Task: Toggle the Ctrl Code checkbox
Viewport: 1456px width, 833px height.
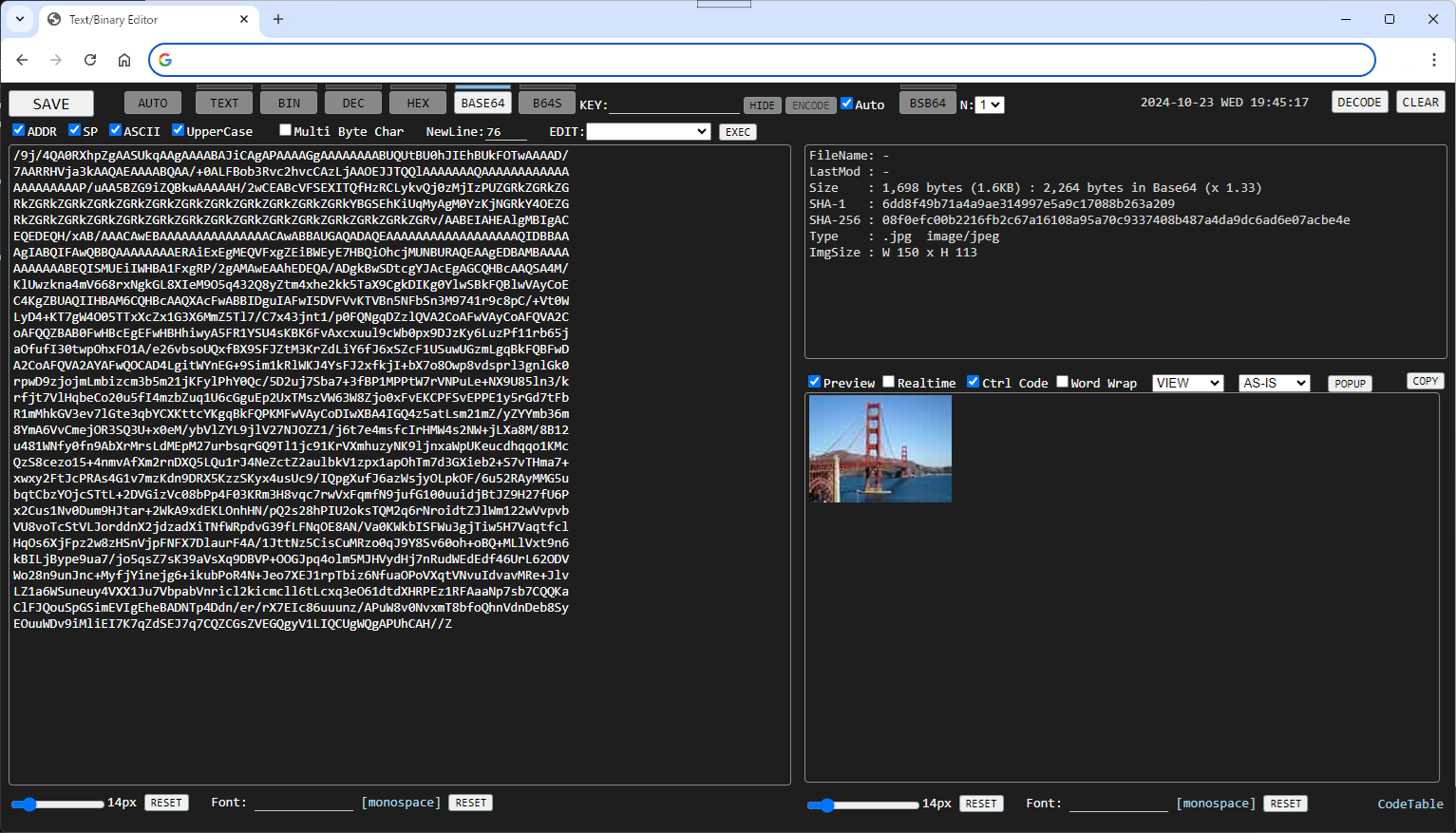Action: [x=973, y=382]
